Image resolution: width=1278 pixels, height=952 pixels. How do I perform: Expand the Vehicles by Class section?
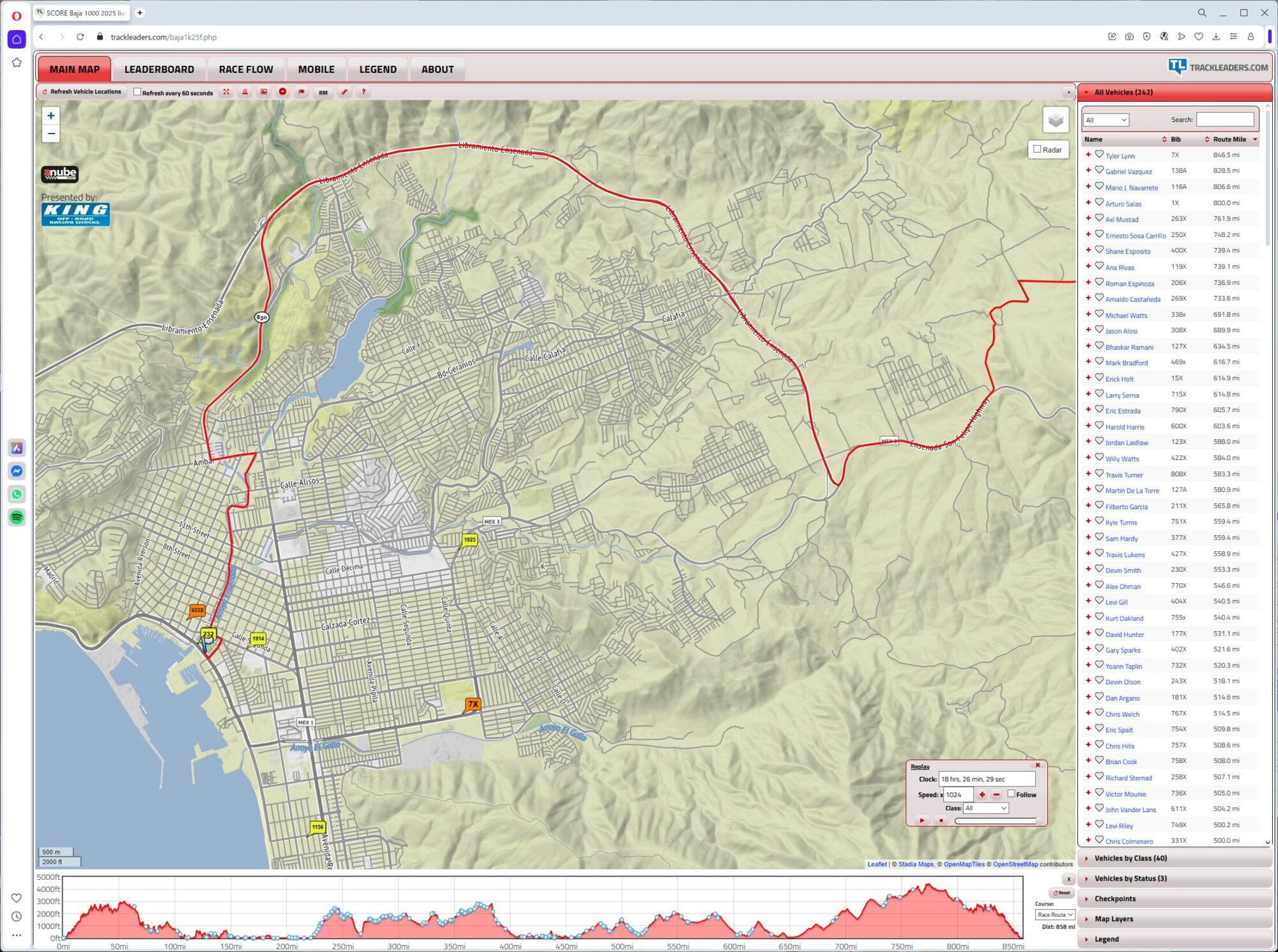(x=1130, y=858)
